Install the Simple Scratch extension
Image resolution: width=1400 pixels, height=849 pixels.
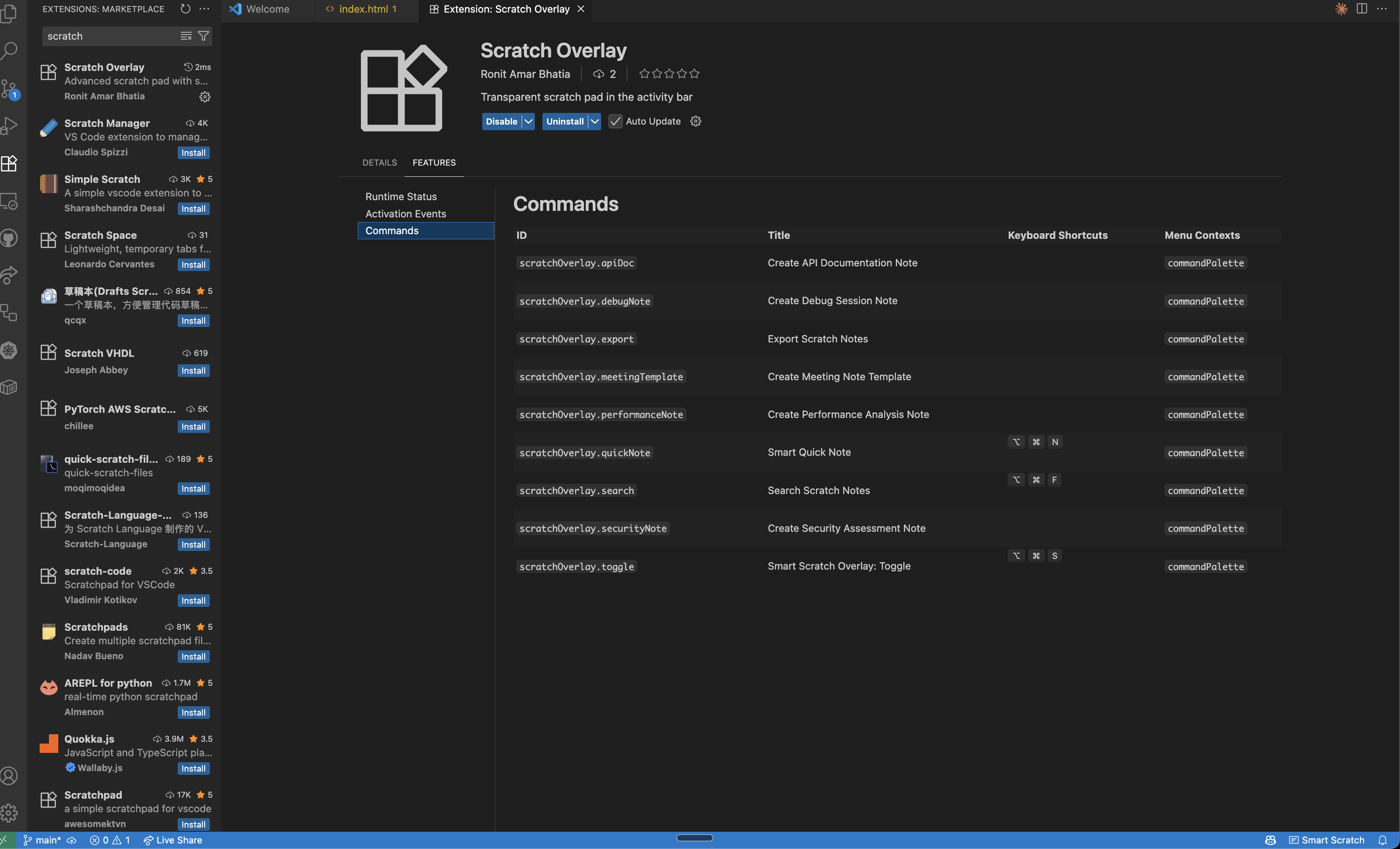point(193,209)
